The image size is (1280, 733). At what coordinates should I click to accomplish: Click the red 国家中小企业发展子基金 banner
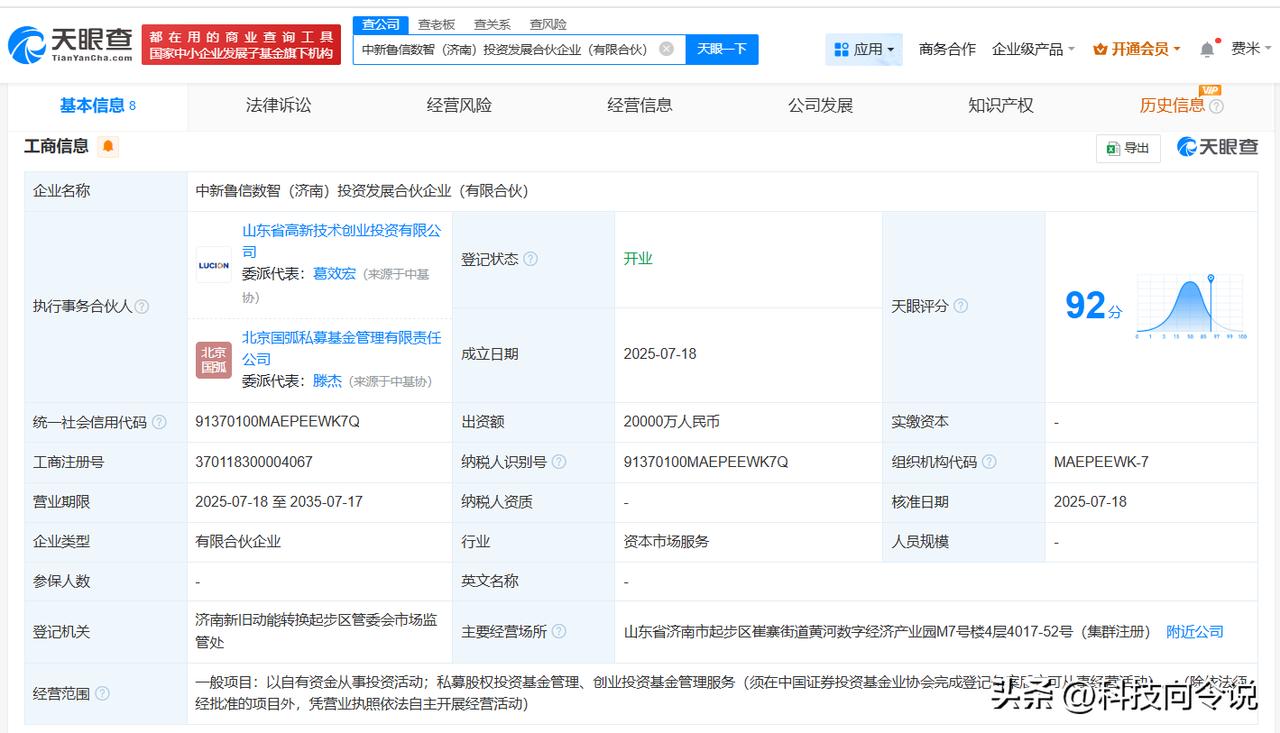pyautogui.click(x=241, y=45)
